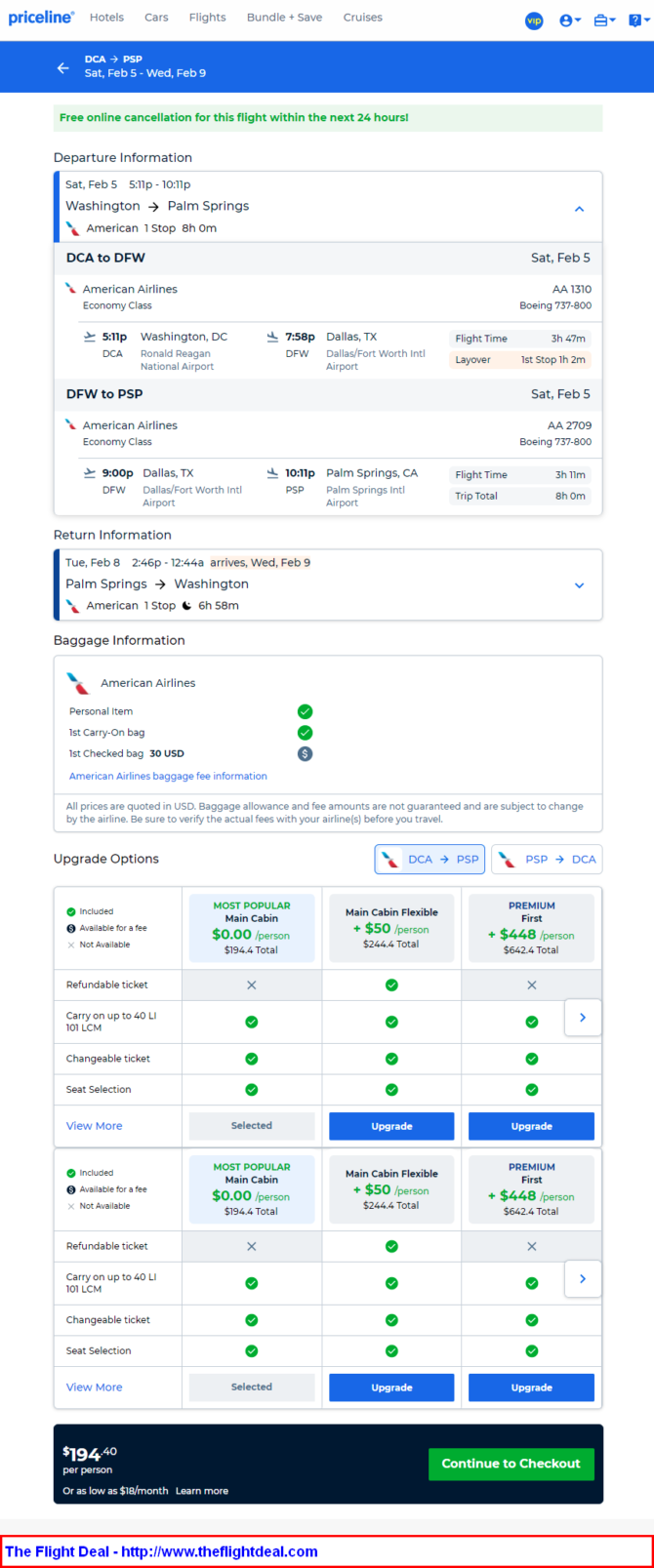This screenshot has height=1568, width=654.
Task: Select the DCA → PSP upgrade tab
Action: 429,860
